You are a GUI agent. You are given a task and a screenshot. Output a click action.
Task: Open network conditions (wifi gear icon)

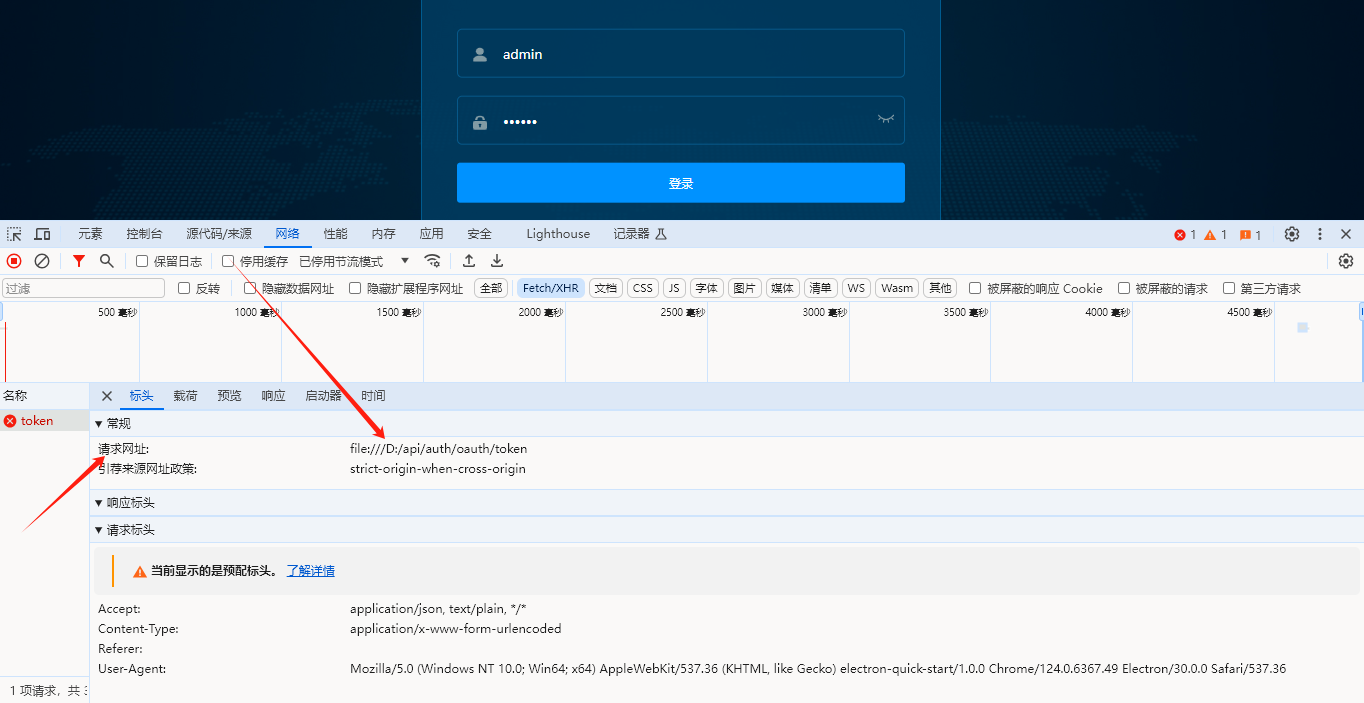tap(432, 260)
